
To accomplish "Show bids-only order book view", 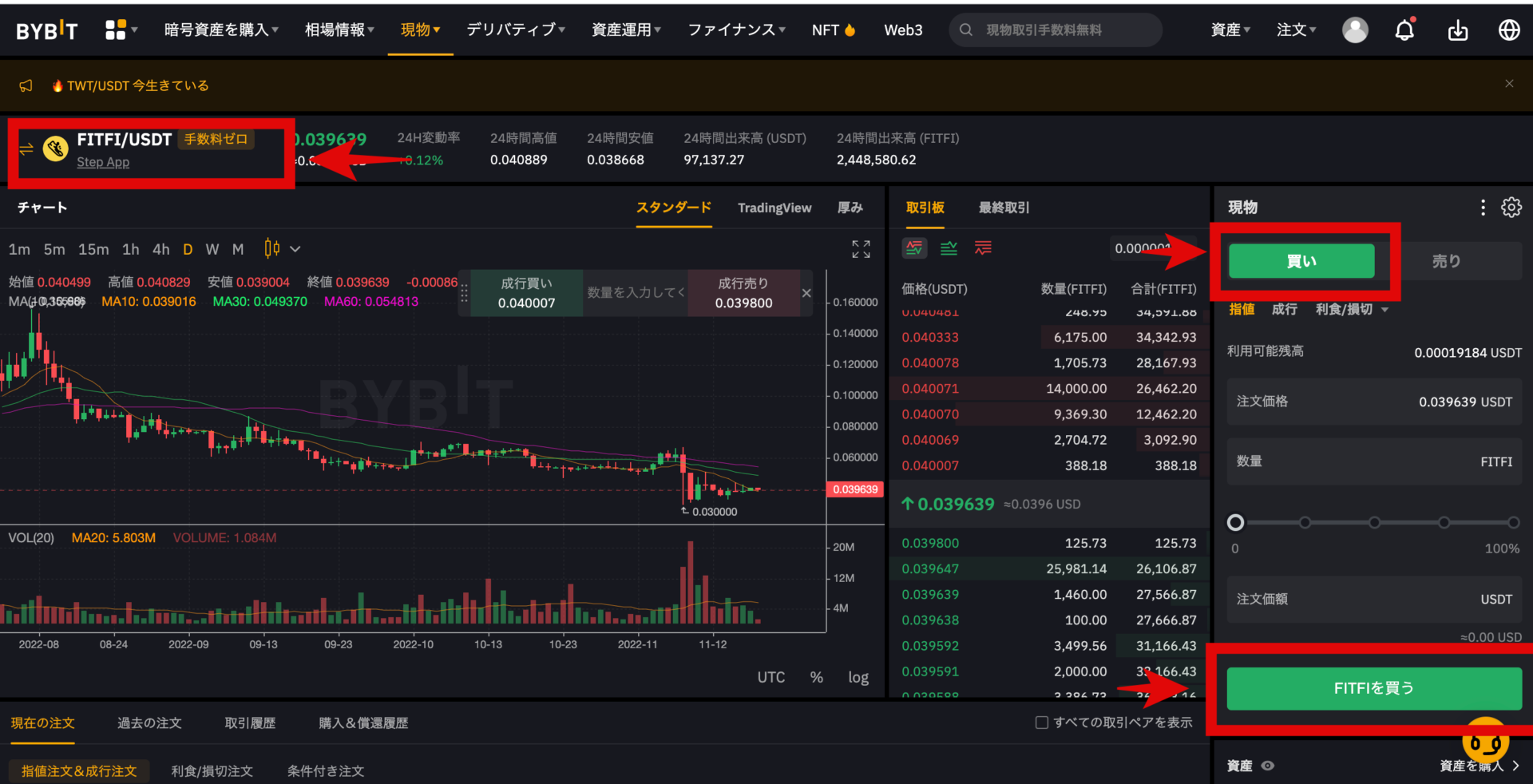I will [x=949, y=248].
